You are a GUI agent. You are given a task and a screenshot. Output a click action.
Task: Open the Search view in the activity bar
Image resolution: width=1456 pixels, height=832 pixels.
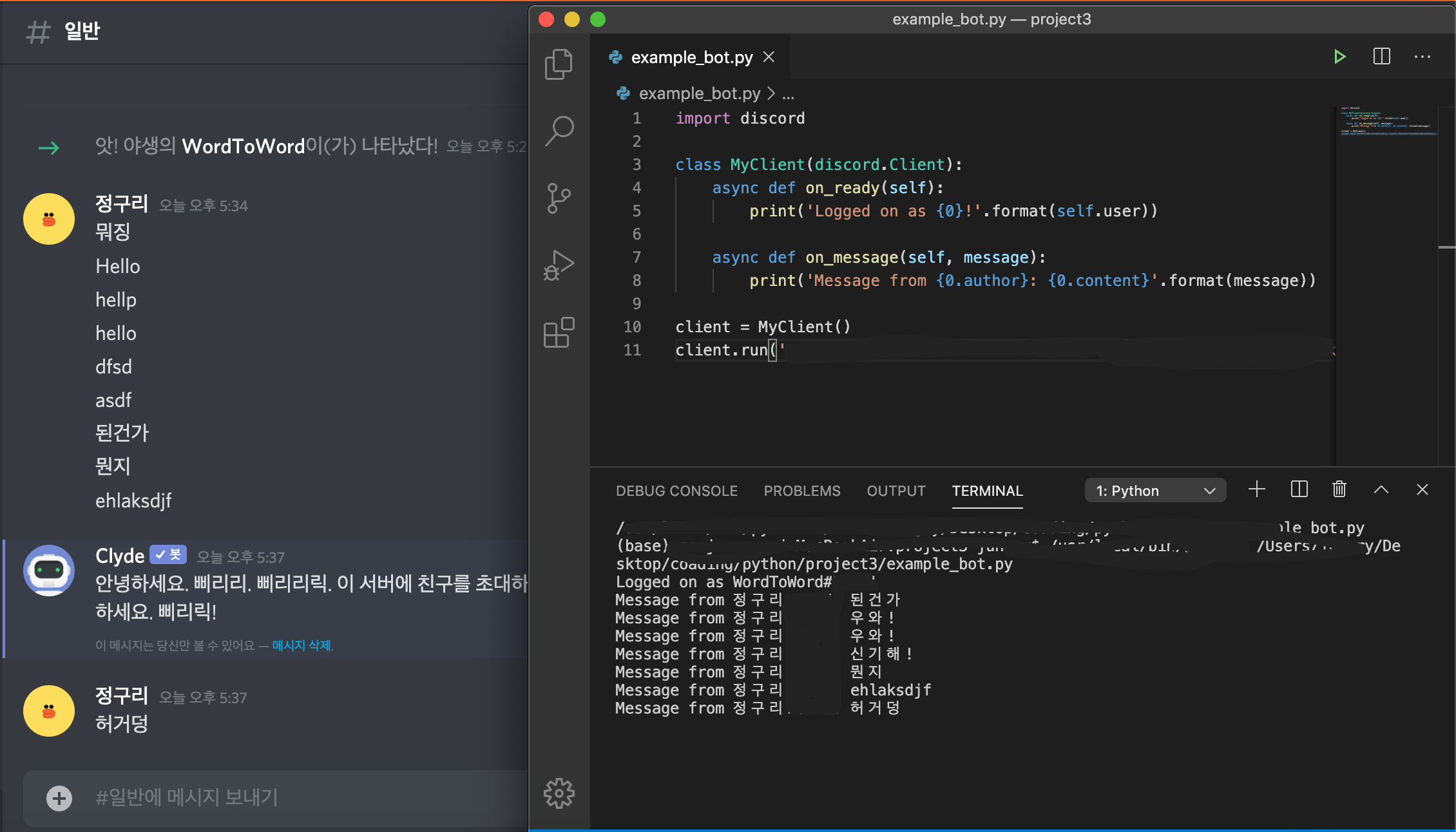tap(558, 131)
